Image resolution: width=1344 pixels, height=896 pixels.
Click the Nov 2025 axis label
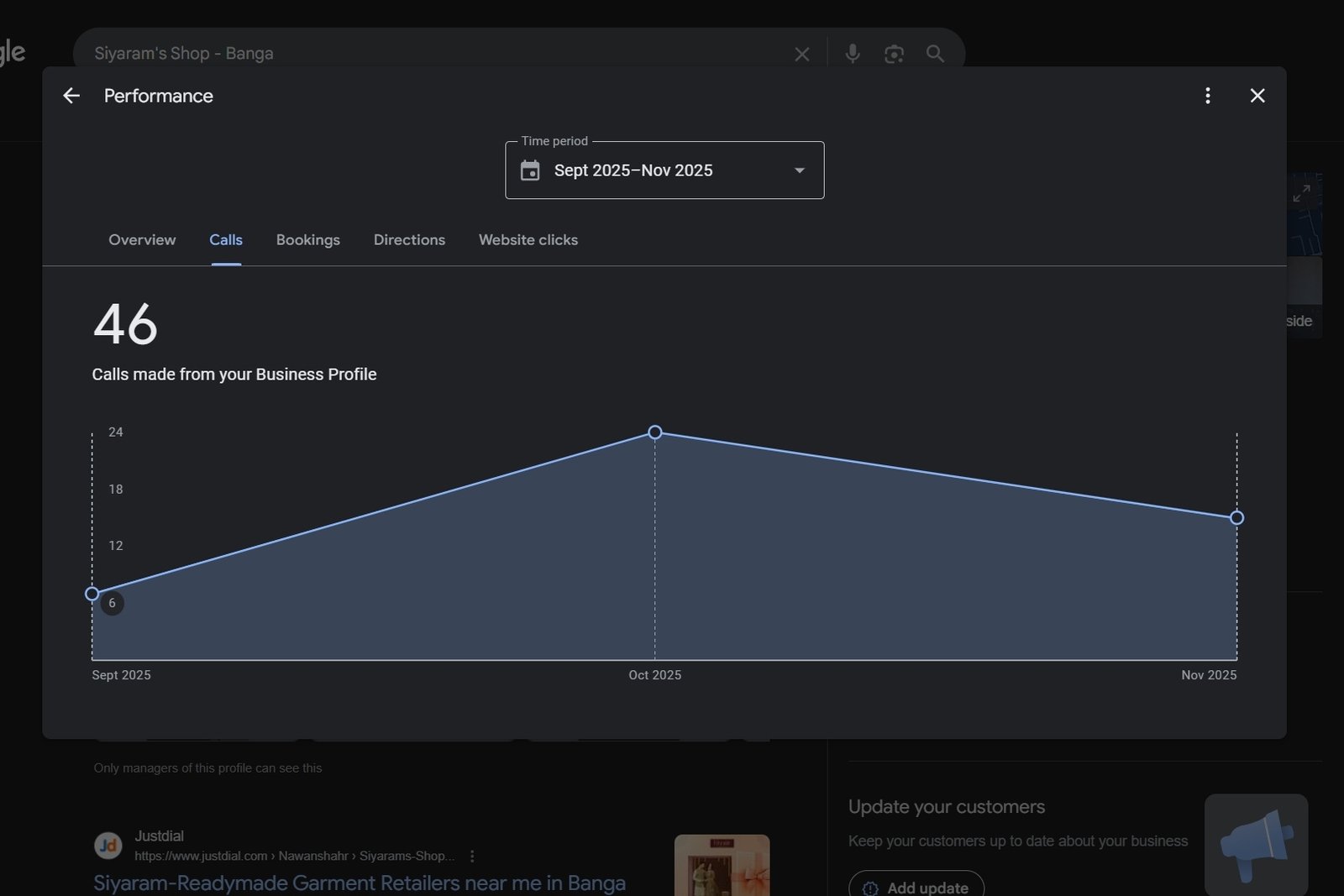click(x=1209, y=675)
